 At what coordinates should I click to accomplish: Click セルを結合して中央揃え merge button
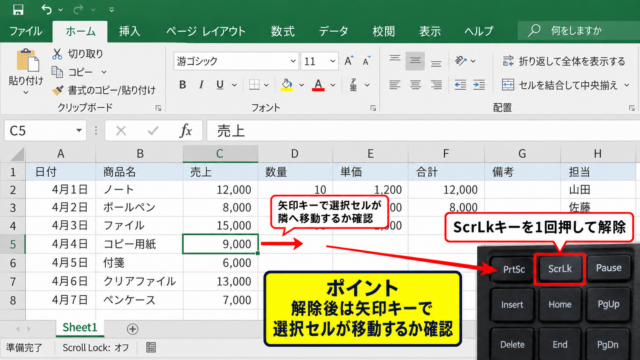pos(560,85)
